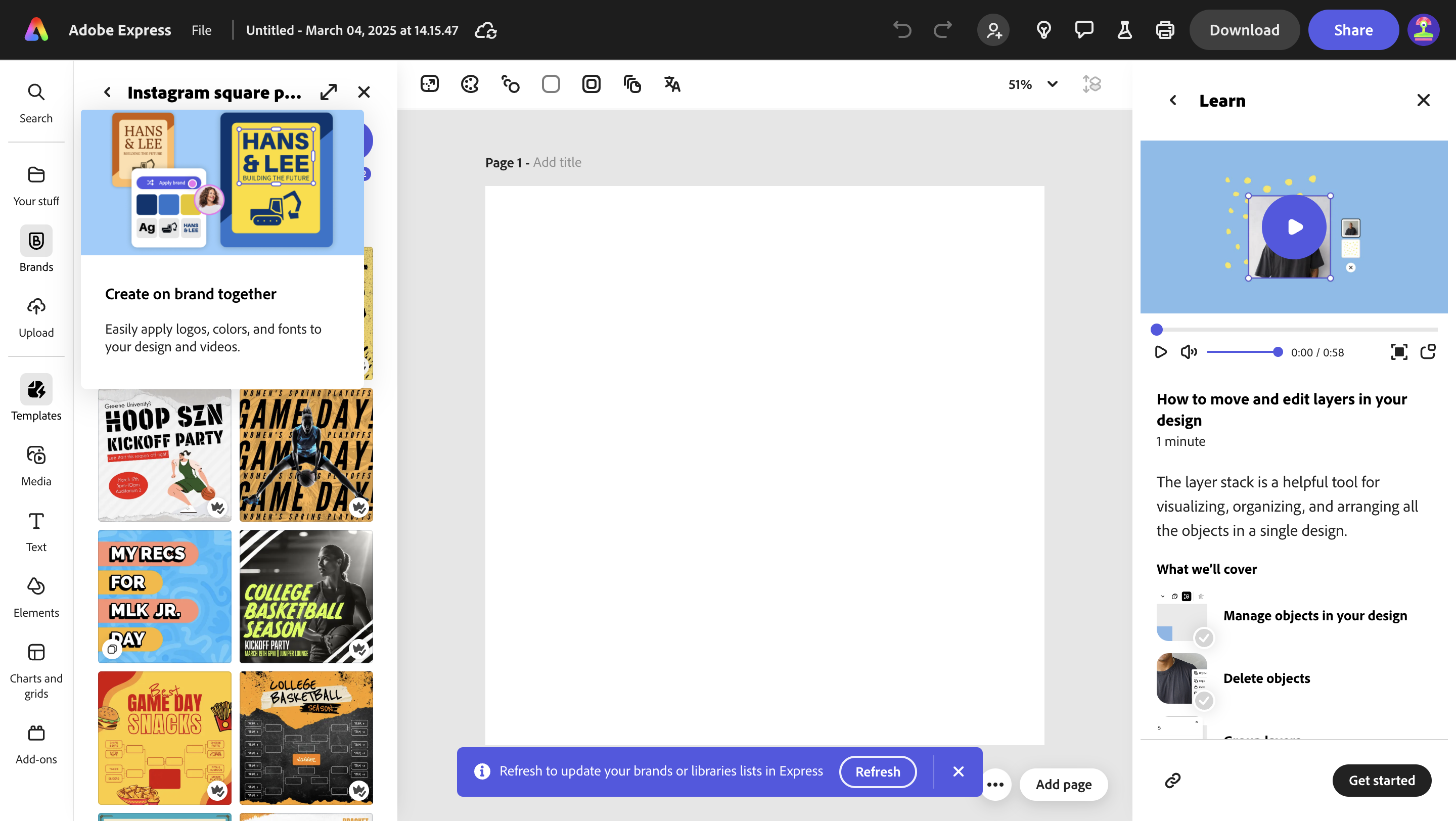Open the Charts and grids panel
The image size is (1456, 821).
pyautogui.click(x=35, y=669)
